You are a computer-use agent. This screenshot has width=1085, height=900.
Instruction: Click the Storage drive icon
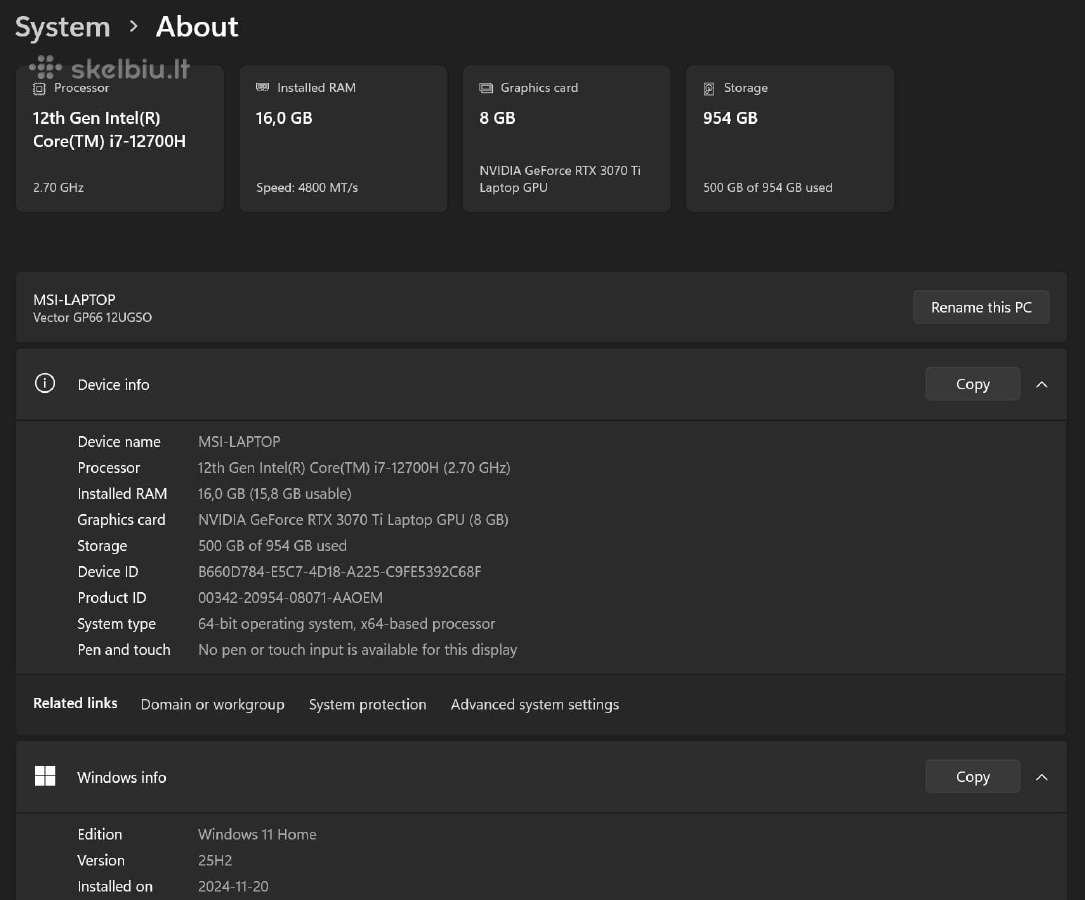[x=709, y=89]
